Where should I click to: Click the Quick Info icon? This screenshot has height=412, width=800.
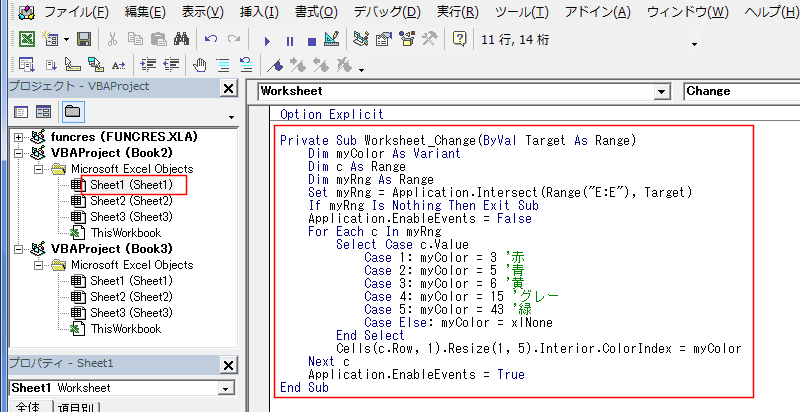pos(73,65)
